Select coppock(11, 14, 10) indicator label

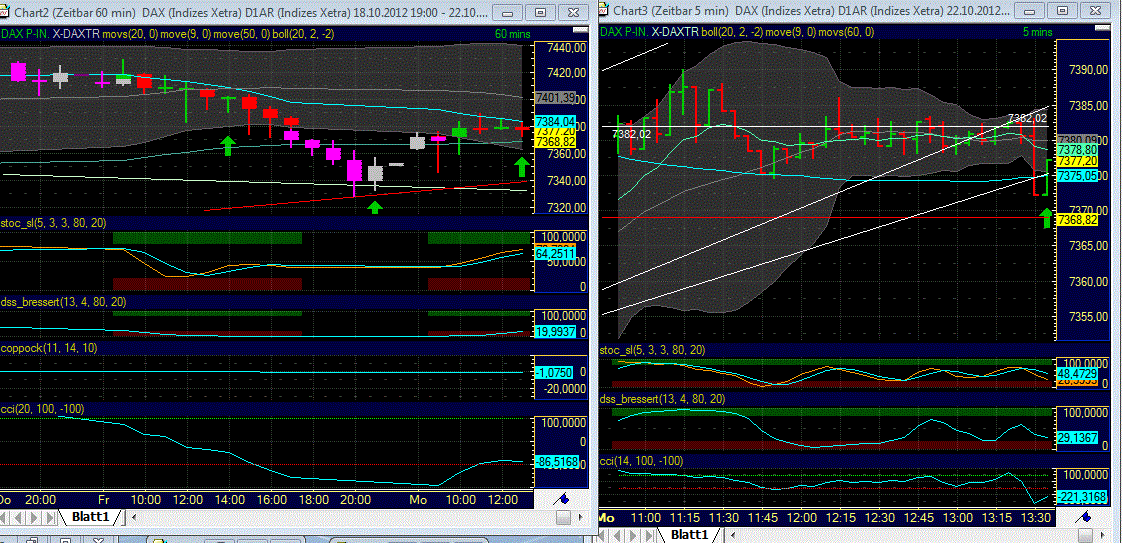[49, 348]
